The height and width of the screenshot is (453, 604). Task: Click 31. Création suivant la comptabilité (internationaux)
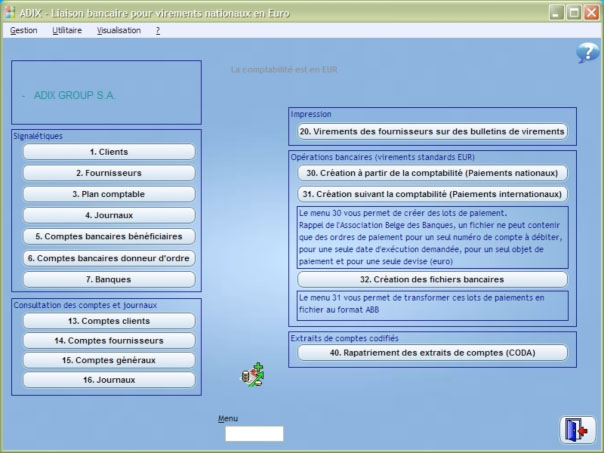pos(432,194)
